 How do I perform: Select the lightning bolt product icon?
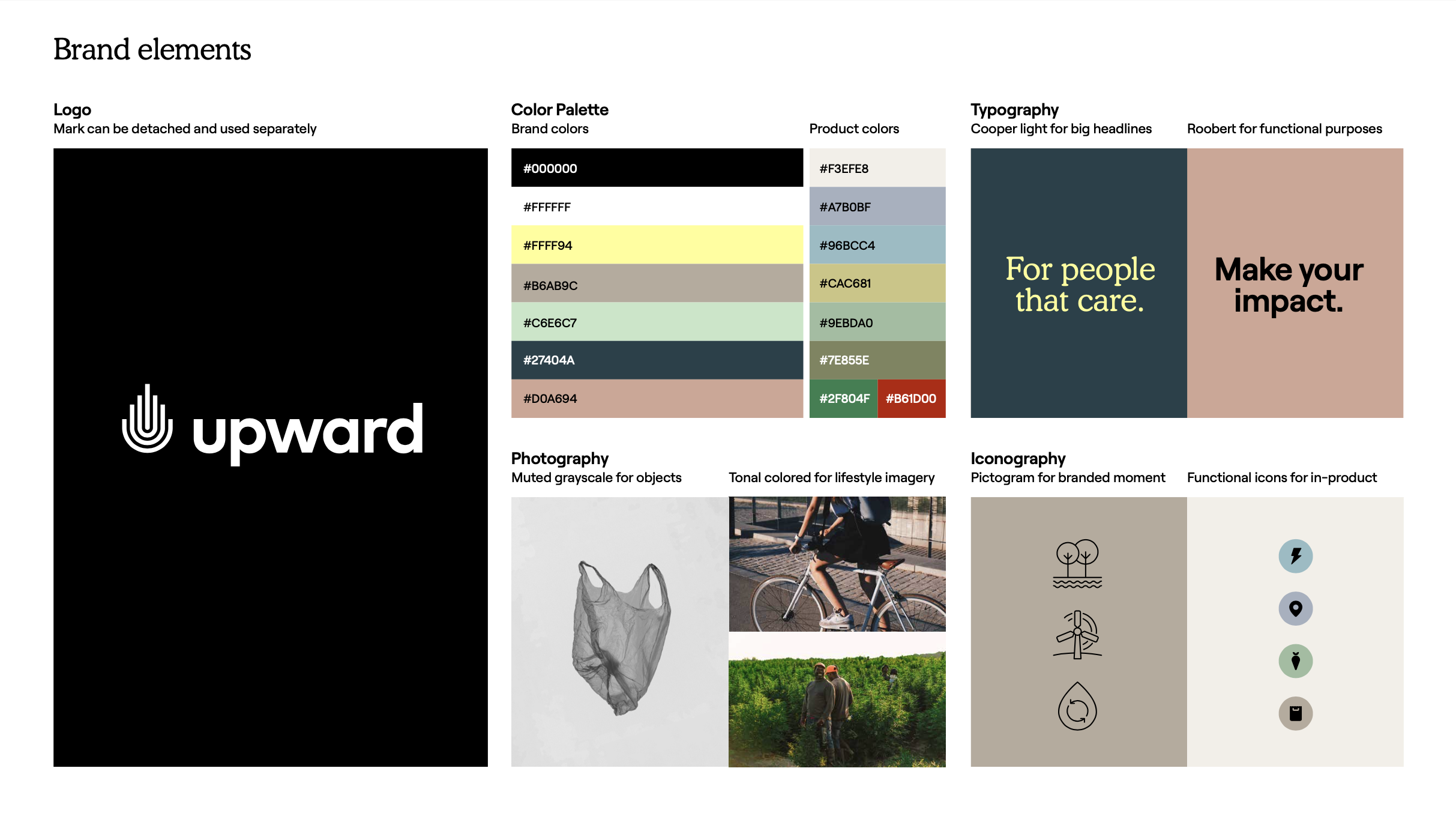tap(1295, 556)
